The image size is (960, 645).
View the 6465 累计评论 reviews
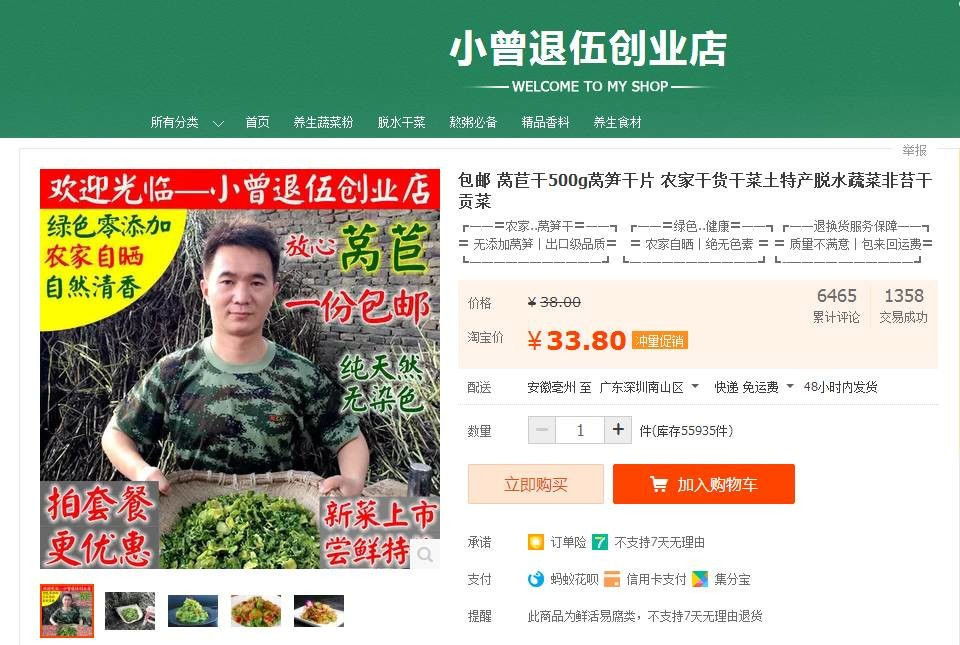[836, 305]
